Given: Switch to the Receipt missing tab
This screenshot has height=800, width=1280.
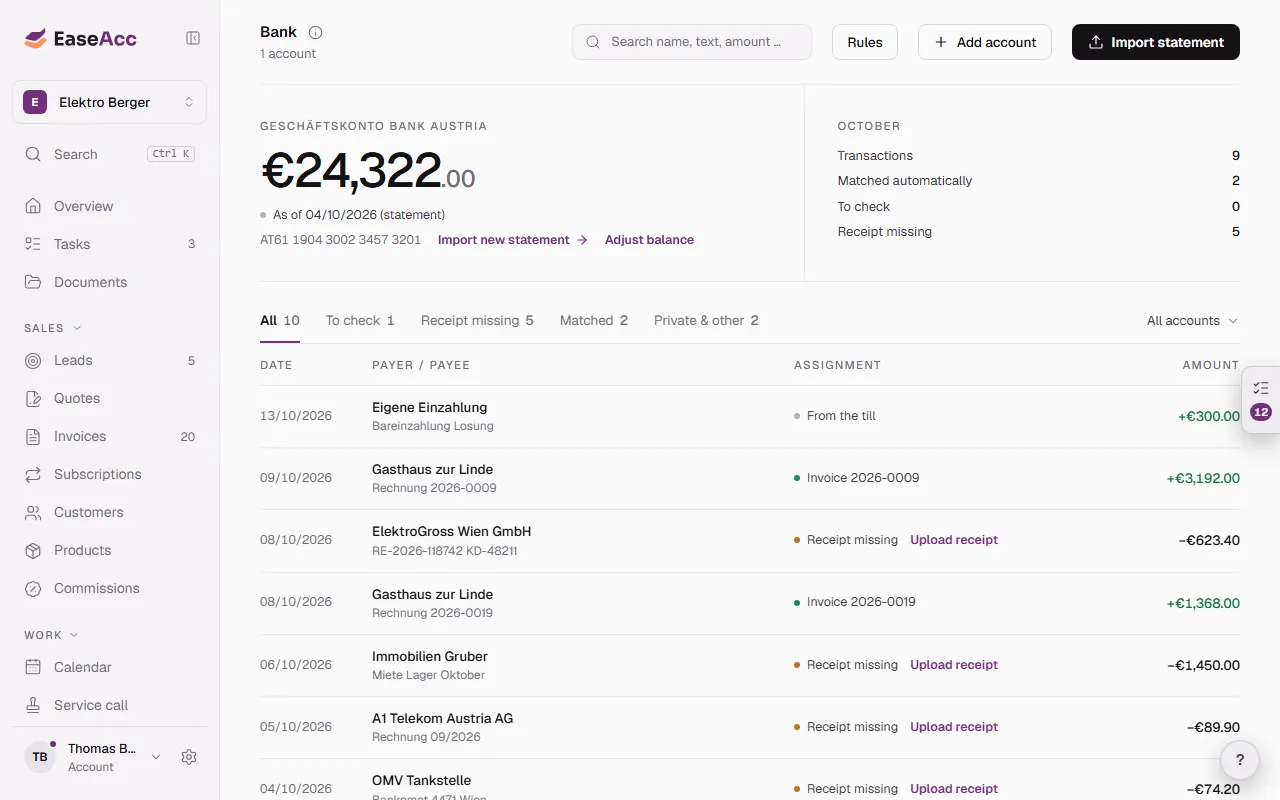Looking at the screenshot, I should pos(477,321).
